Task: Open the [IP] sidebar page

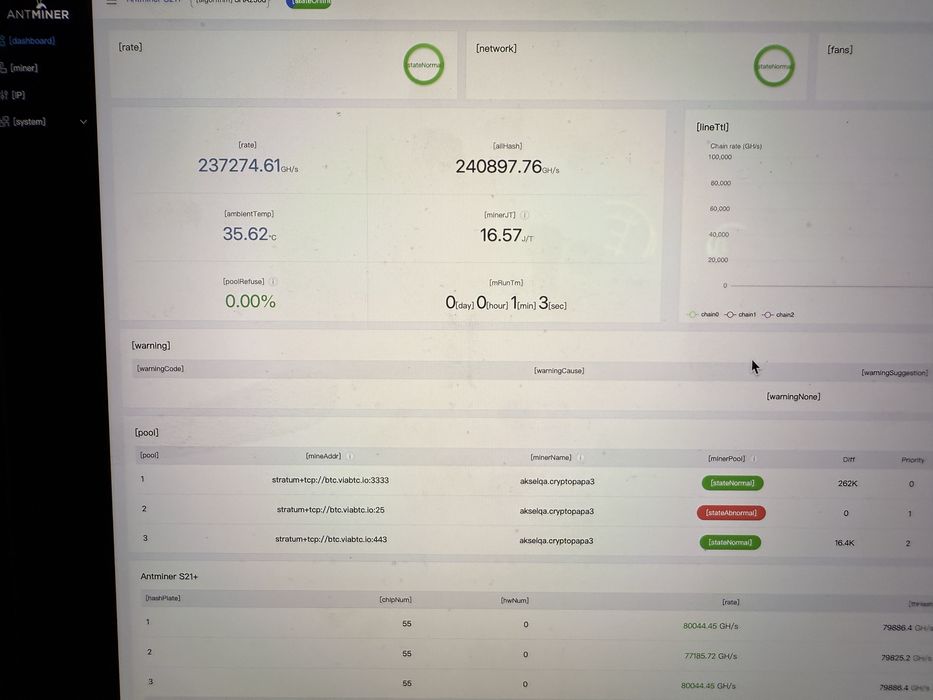Action: tap(18, 95)
